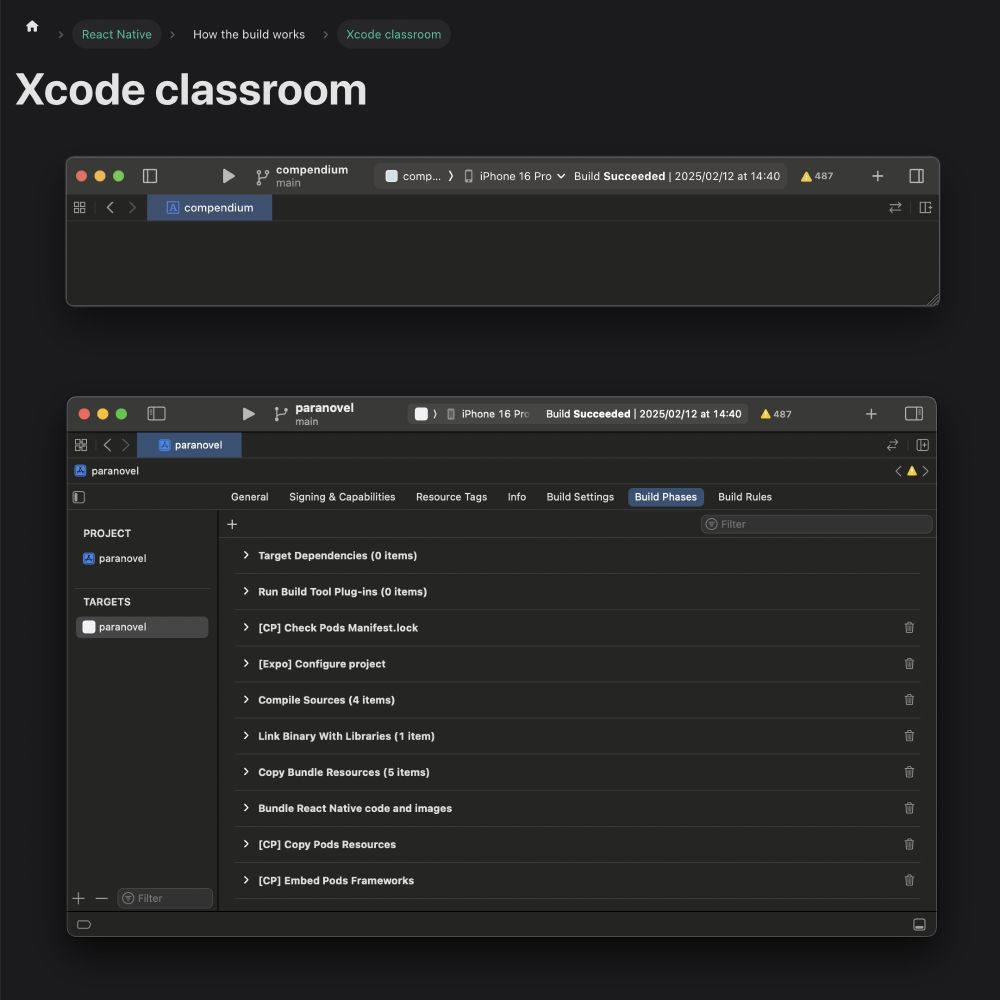This screenshot has width=1000, height=1000.
Task: Jump to previous issue in paranovel window
Action: pos(898,471)
